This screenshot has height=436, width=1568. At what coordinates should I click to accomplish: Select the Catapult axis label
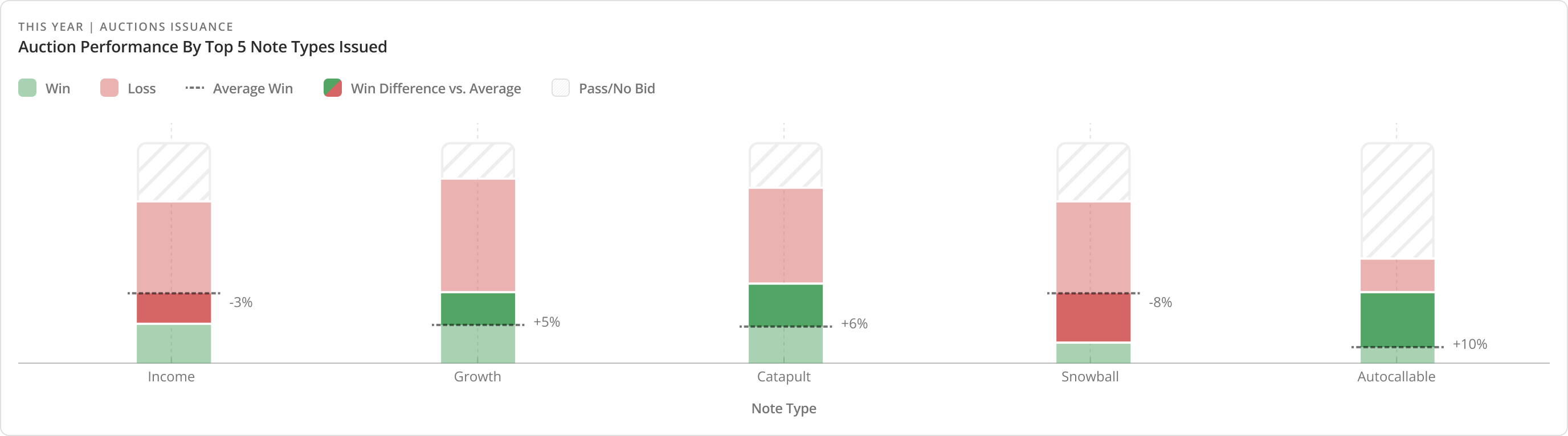coord(783,376)
